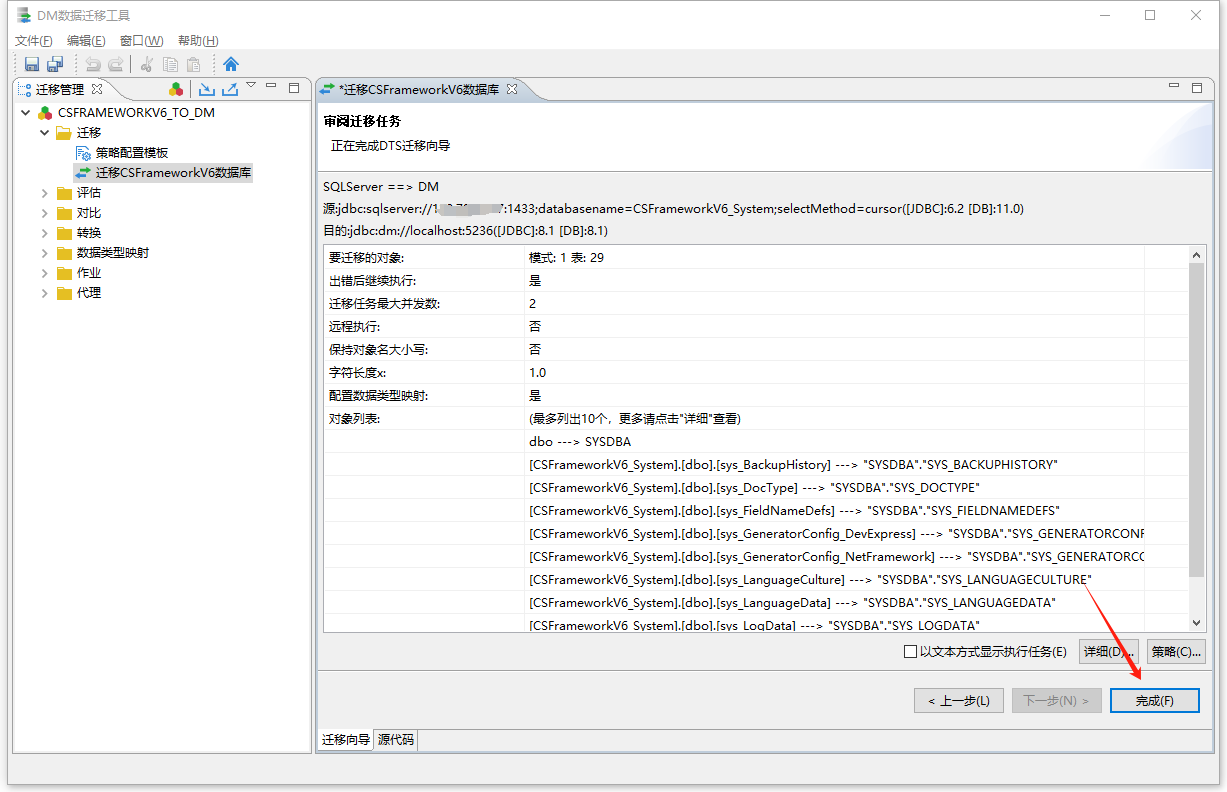This screenshot has height=792, width=1227.
Task: Enable 以文本方式显示执行任务 checkbox
Action: point(910,652)
